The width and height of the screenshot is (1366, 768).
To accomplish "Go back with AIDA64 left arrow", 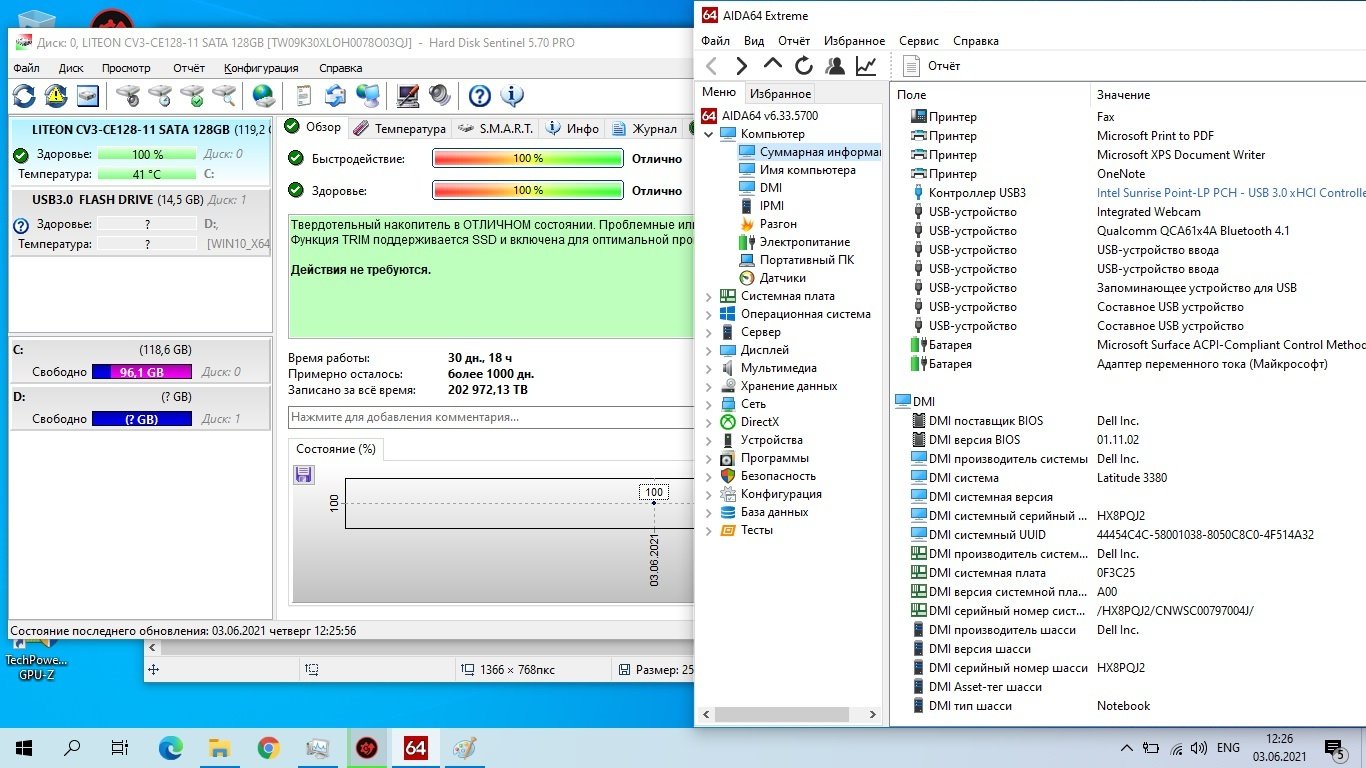I will tap(712, 66).
